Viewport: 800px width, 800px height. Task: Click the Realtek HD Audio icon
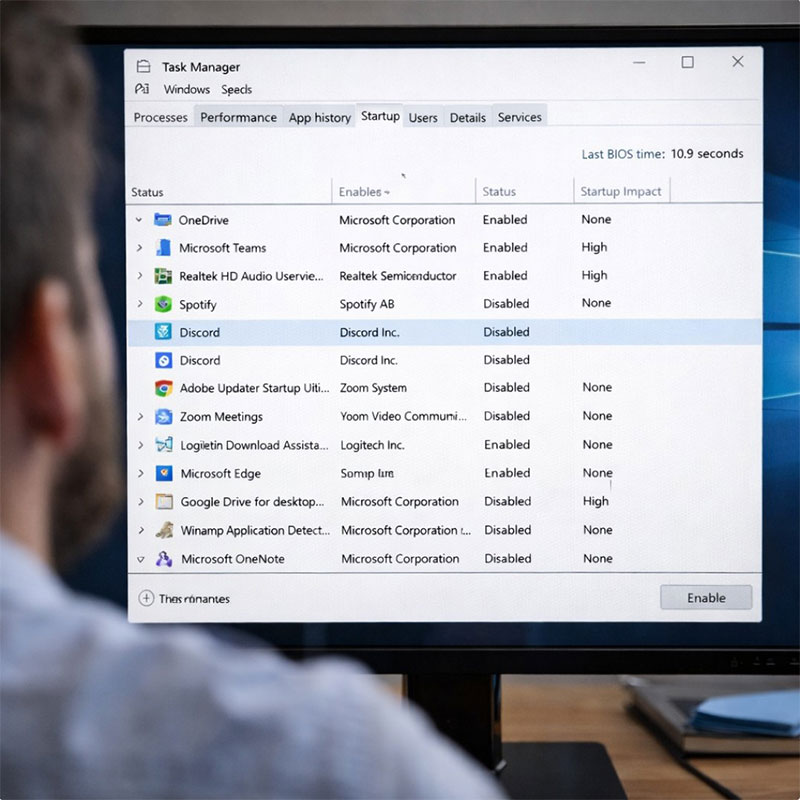pyautogui.click(x=163, y=276)
